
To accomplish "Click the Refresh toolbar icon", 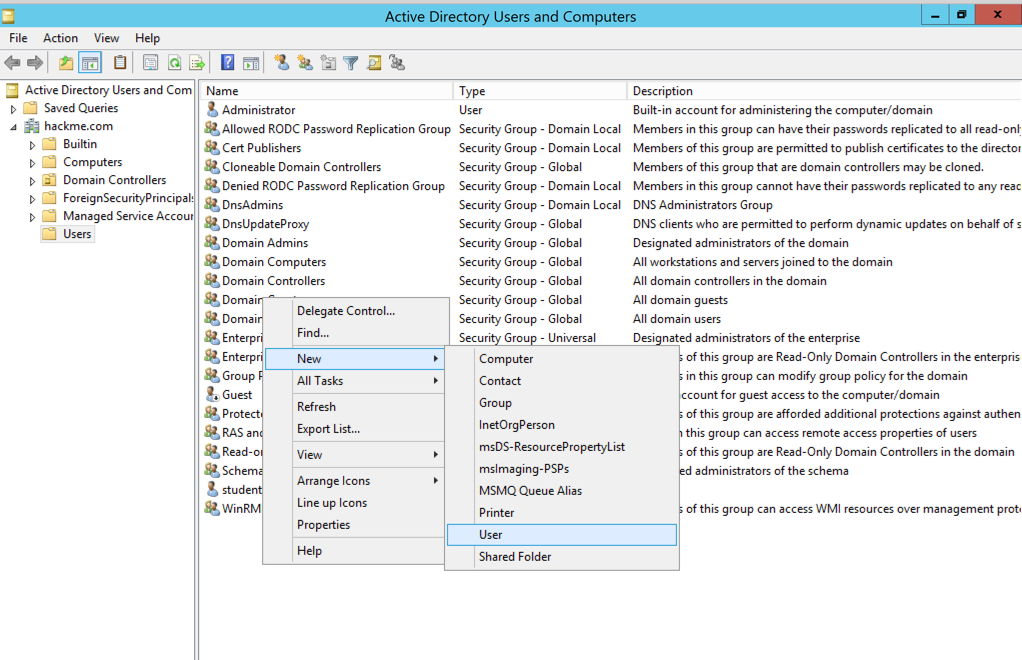I will [x=174, y=63].
